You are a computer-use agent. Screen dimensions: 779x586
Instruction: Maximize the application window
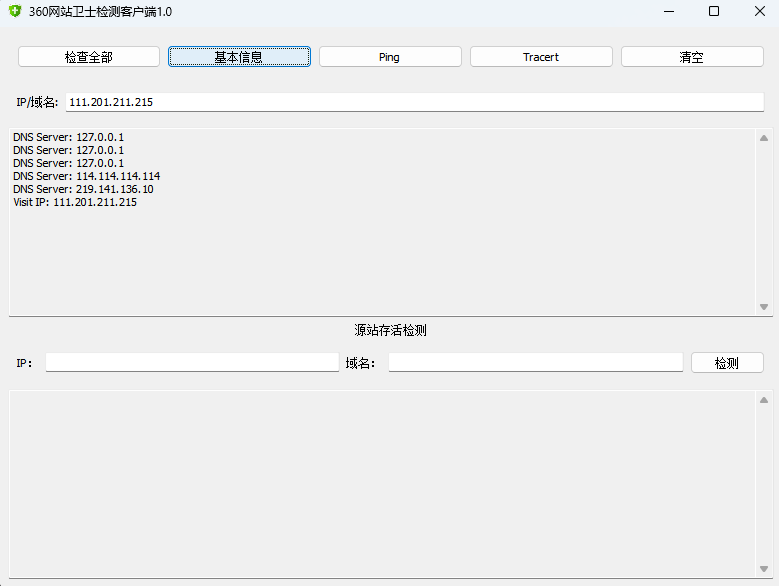[714, 11]
